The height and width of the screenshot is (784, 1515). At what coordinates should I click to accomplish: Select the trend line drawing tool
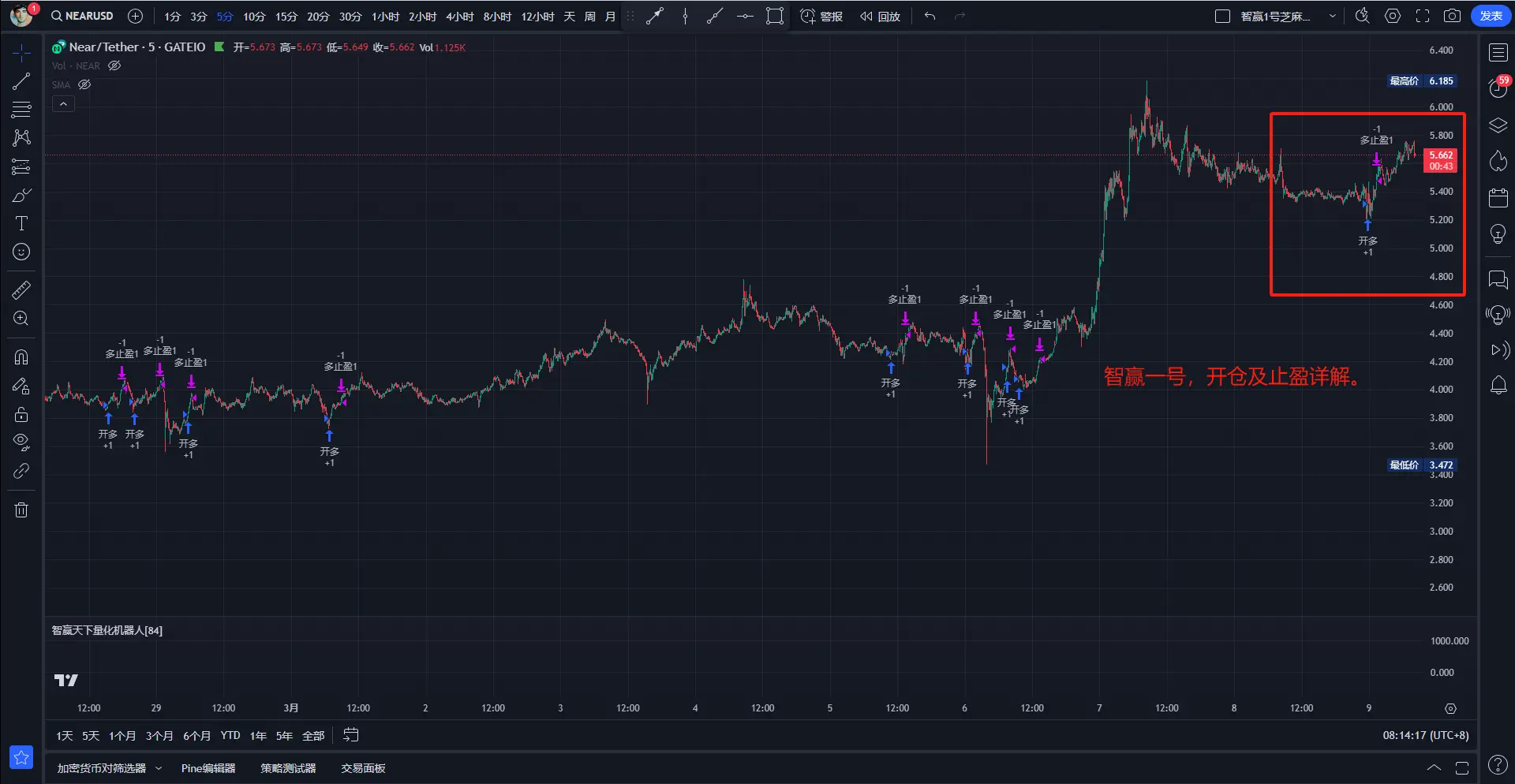coord(21,81)
